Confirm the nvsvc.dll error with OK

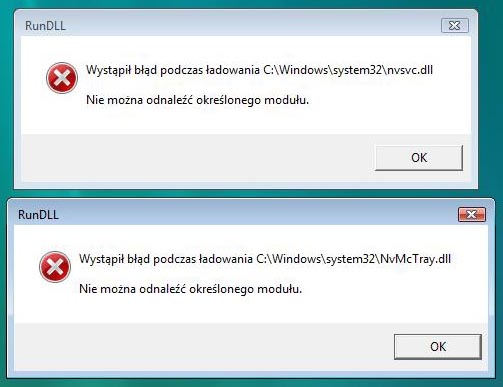[x=419, y=158]
